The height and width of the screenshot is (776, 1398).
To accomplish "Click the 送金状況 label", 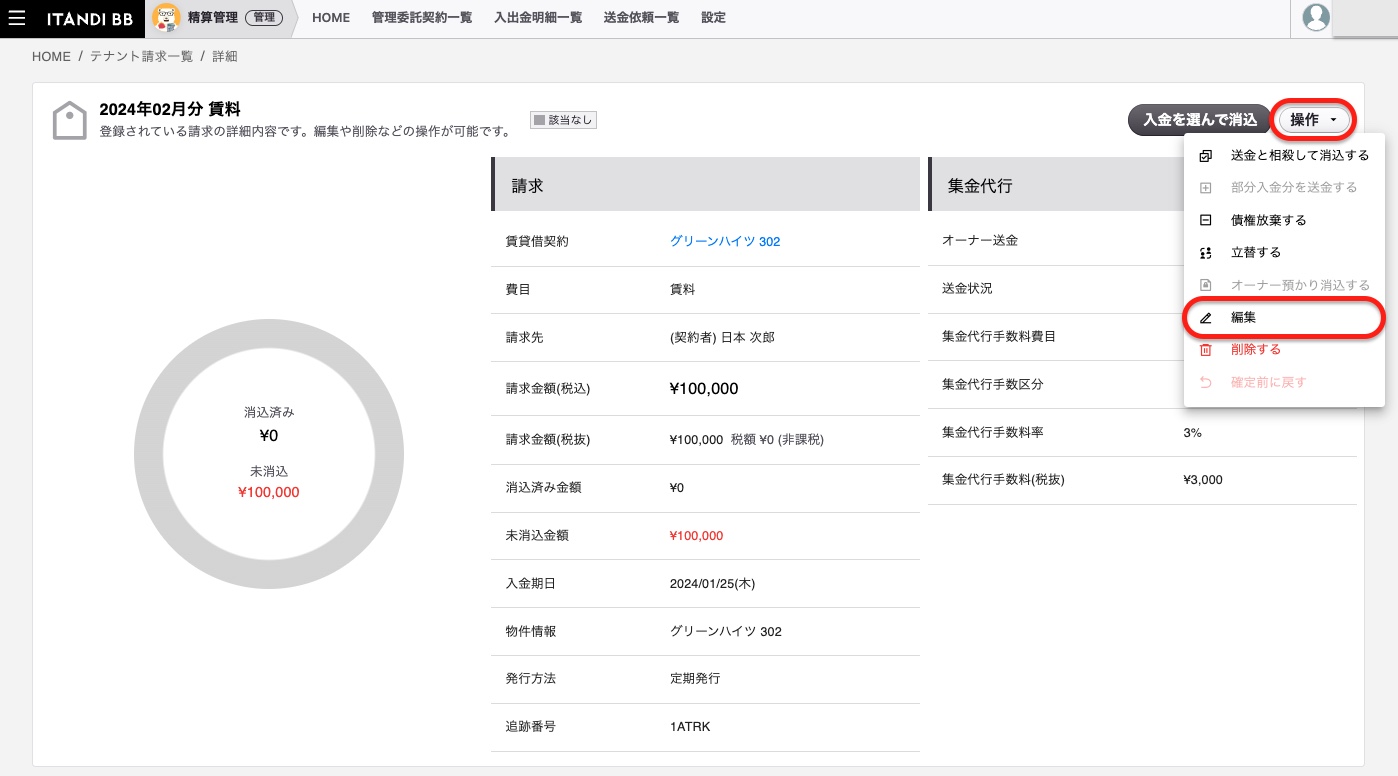I will [x=967, y=289].
